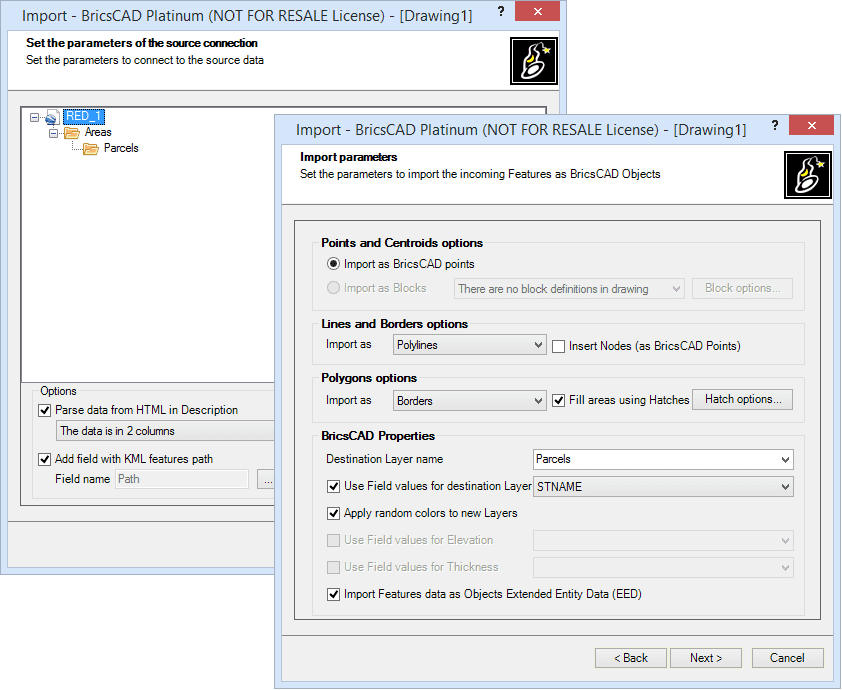Click the ellipsis button beside Field name
This screenshot has width=842, height=690.
[x=266, y=479]
